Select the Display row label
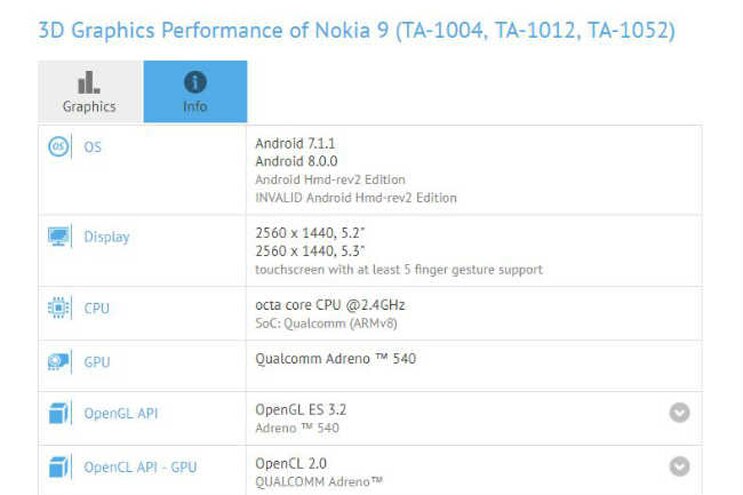 tap(106, 237)
